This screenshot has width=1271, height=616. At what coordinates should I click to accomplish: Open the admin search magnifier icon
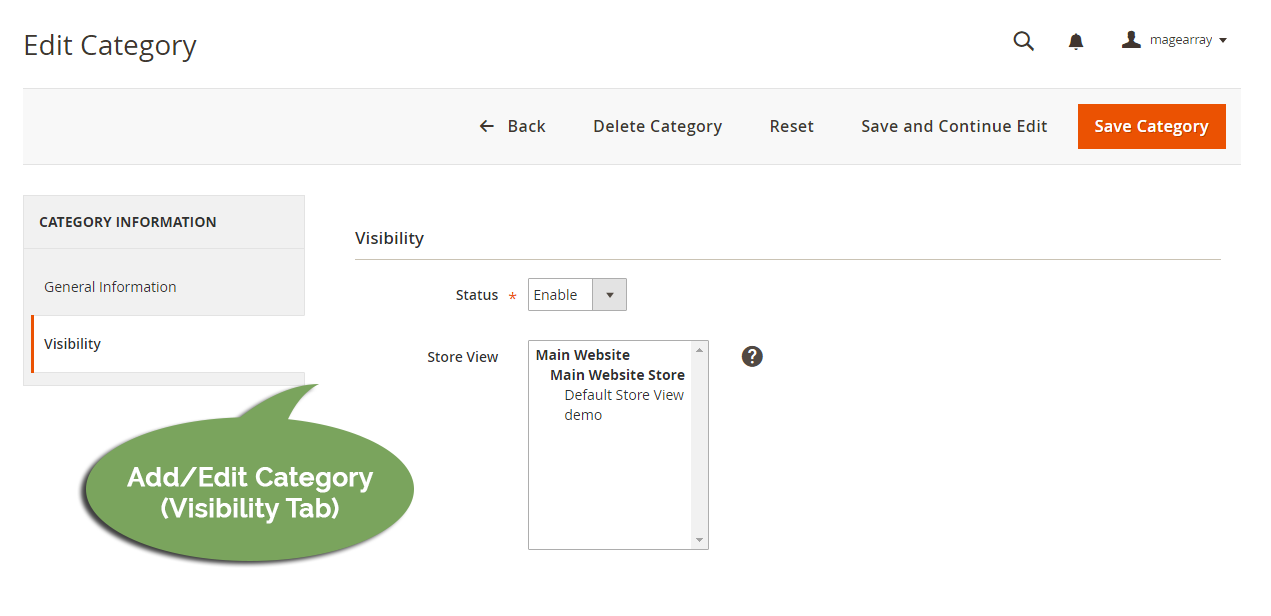click(1023, 41)
